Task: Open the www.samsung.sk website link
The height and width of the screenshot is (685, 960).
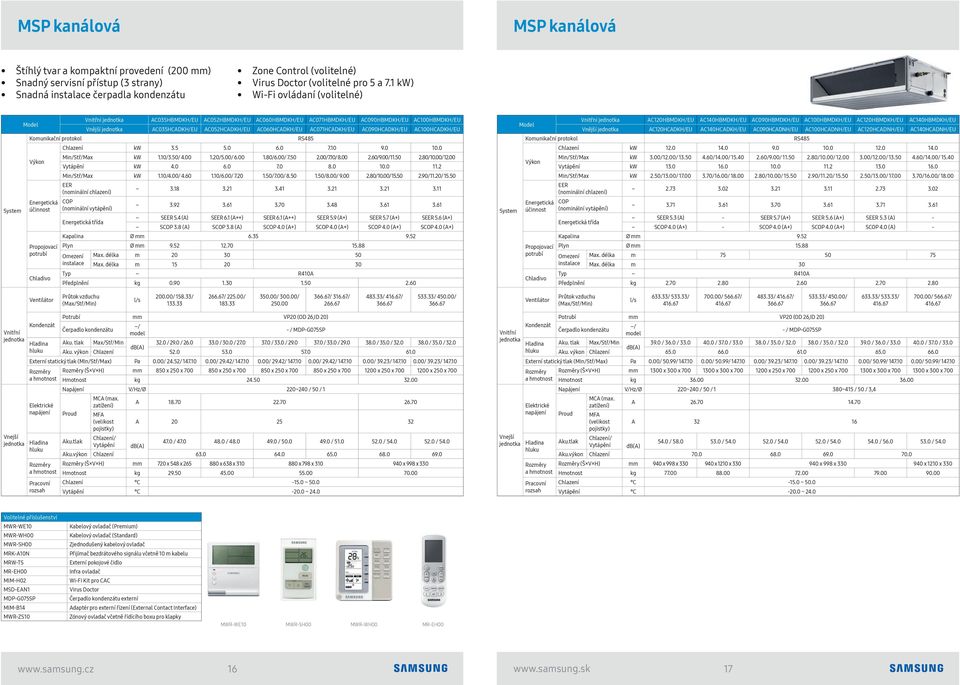Action: coord(552,668)
